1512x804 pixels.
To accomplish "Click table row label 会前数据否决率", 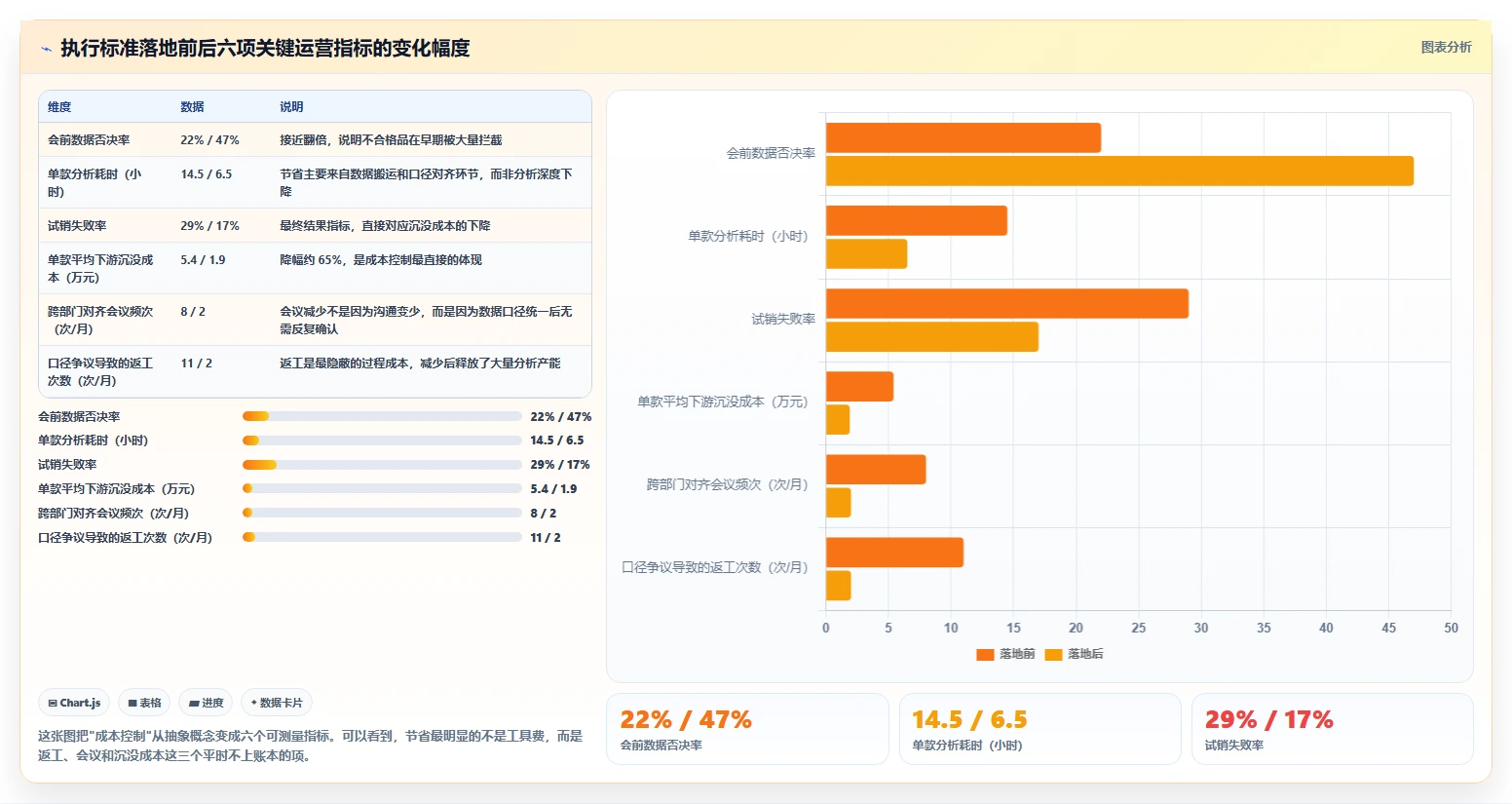I will coord(89,140).
